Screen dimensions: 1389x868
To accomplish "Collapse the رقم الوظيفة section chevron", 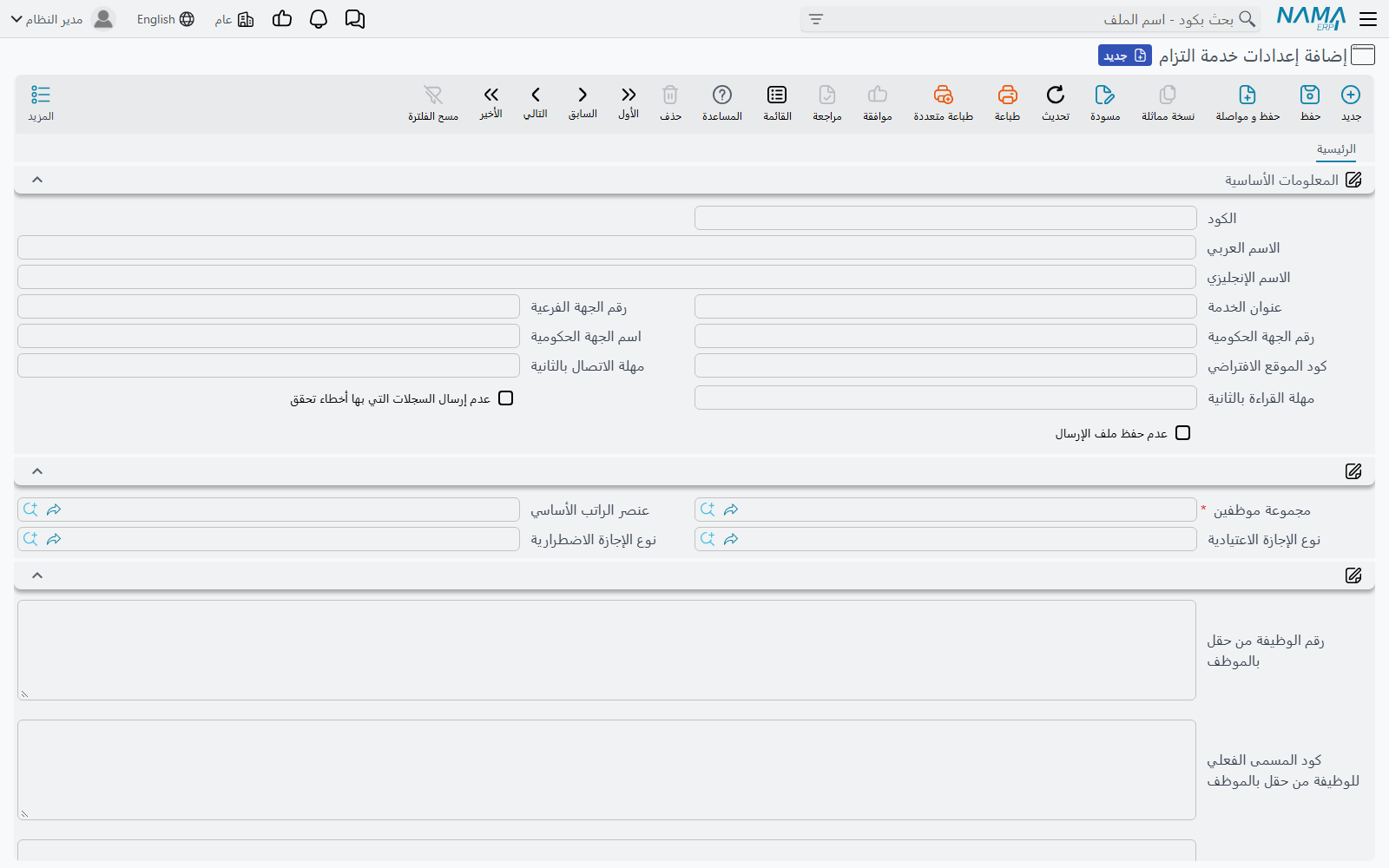I will (37, 575).
